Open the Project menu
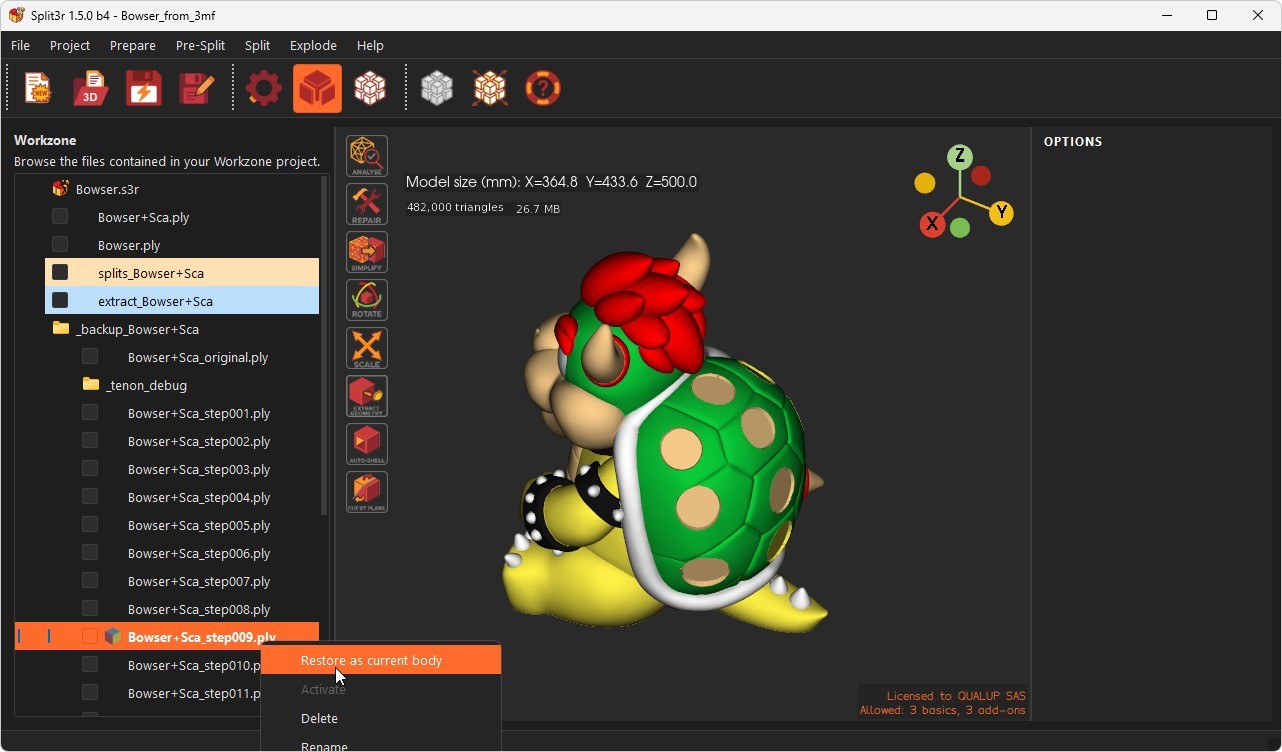Viewport: 1282px width, 752px height. pyautogui.click(x=70, y=45)
